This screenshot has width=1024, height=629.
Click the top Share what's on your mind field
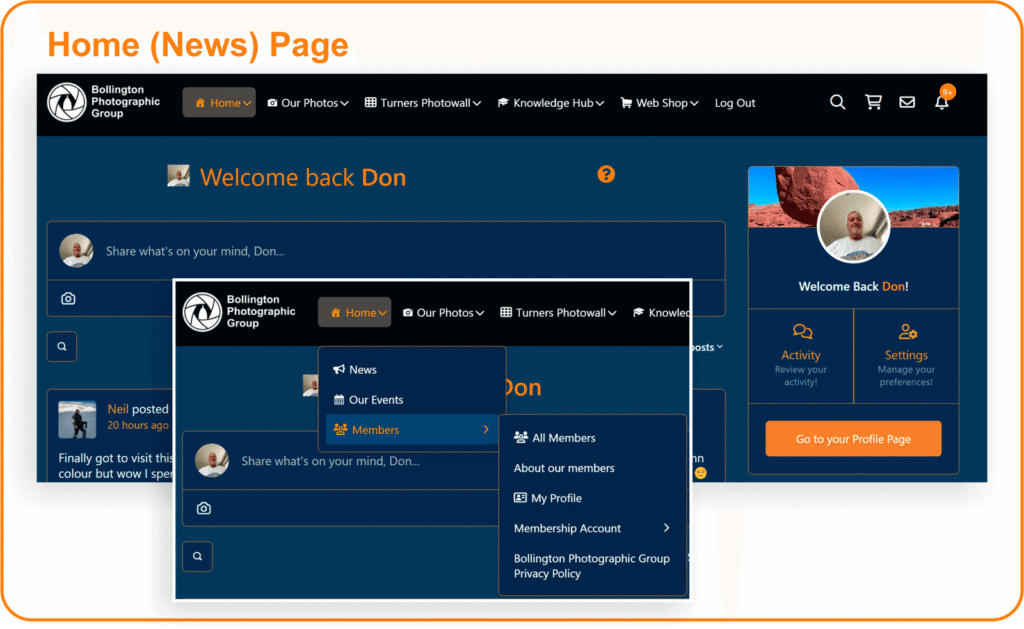(x=400, y=251)
